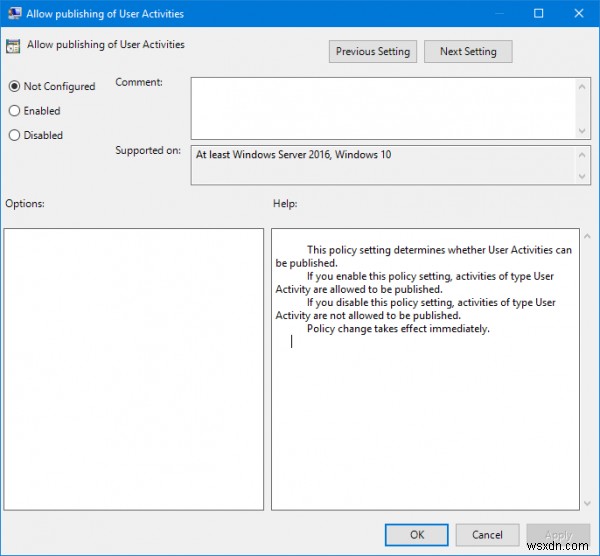Click the 'Comment:' label
The image size is (600, 556).
click(139, 82)
